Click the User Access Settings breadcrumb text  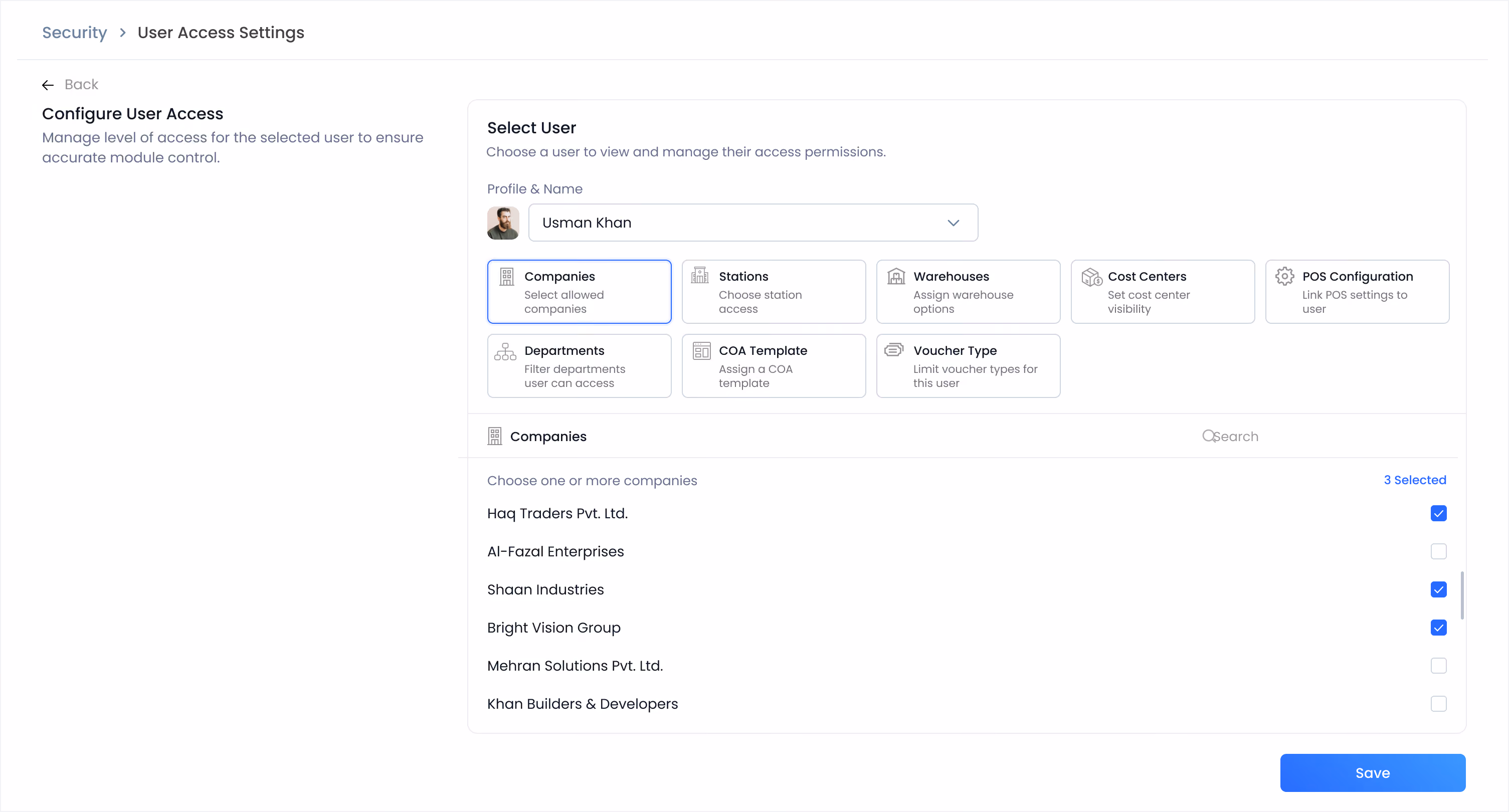[221, 33]
